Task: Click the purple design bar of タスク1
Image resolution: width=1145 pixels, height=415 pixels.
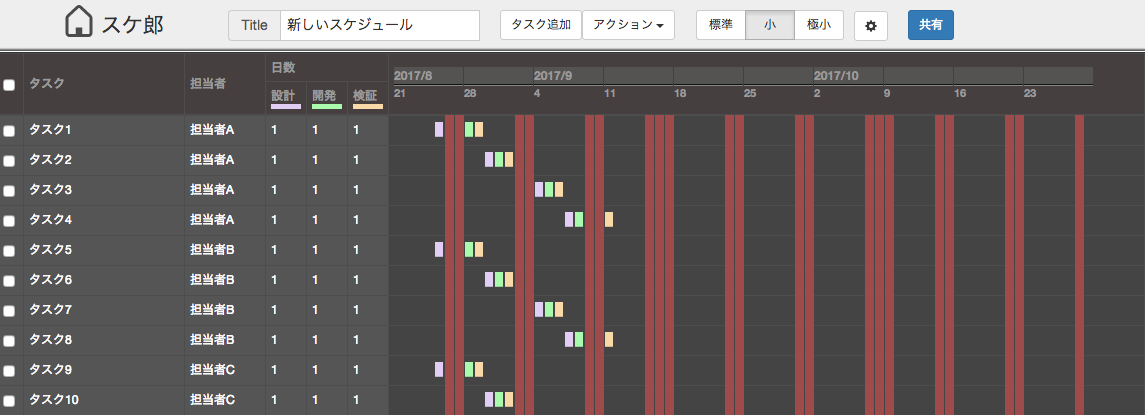Action: (439, 129)
